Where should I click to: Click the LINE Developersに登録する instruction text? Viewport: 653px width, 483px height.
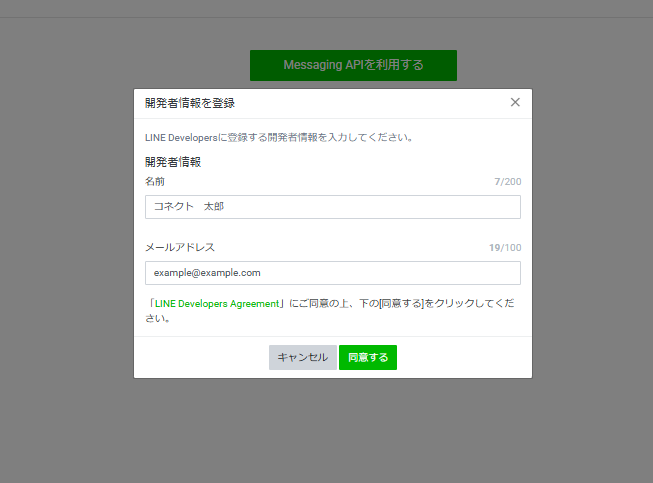click(279, 137)
